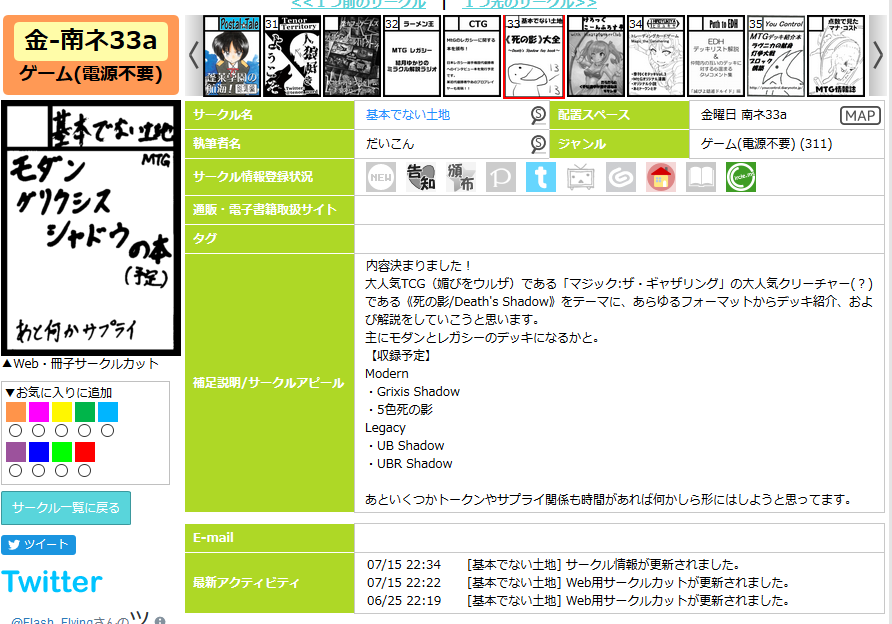The width and height of the screenshot is (892, 624).
Task: Click search icon beside circle name 基本でない土地
Action: click(538, 115)
